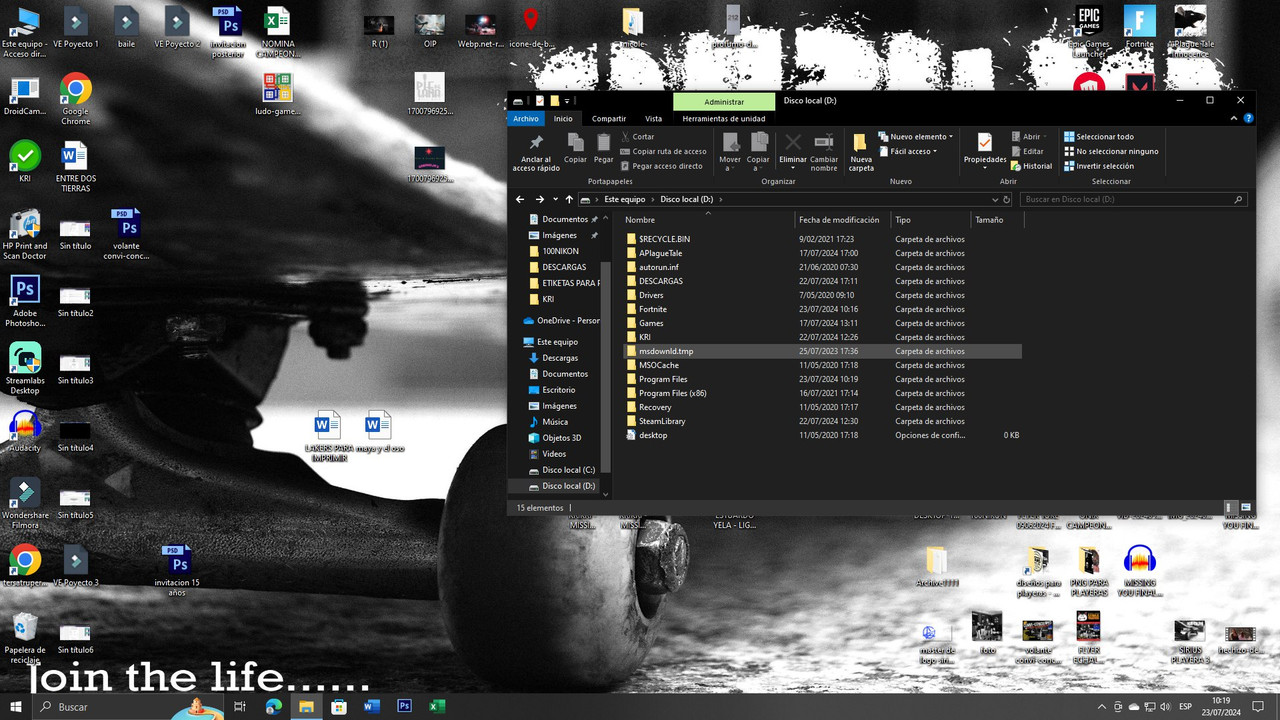The image size is (1280, 720).
Task: Click the Copiar ribbon icon
Action: pyautogui.click(x=575, y=148)
